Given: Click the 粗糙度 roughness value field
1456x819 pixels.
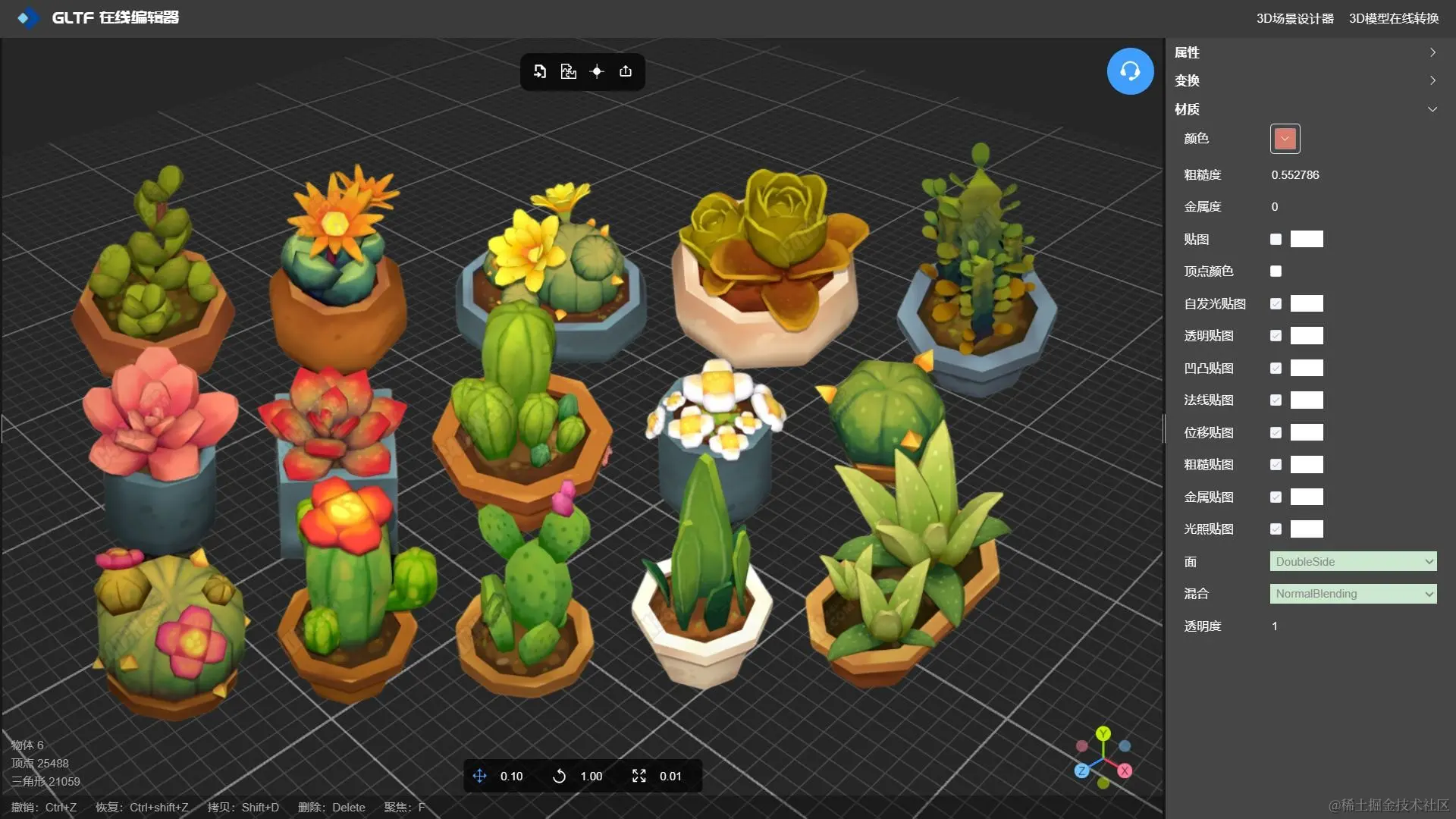Looking at the screenshot, I should (x=1295, y=175).
